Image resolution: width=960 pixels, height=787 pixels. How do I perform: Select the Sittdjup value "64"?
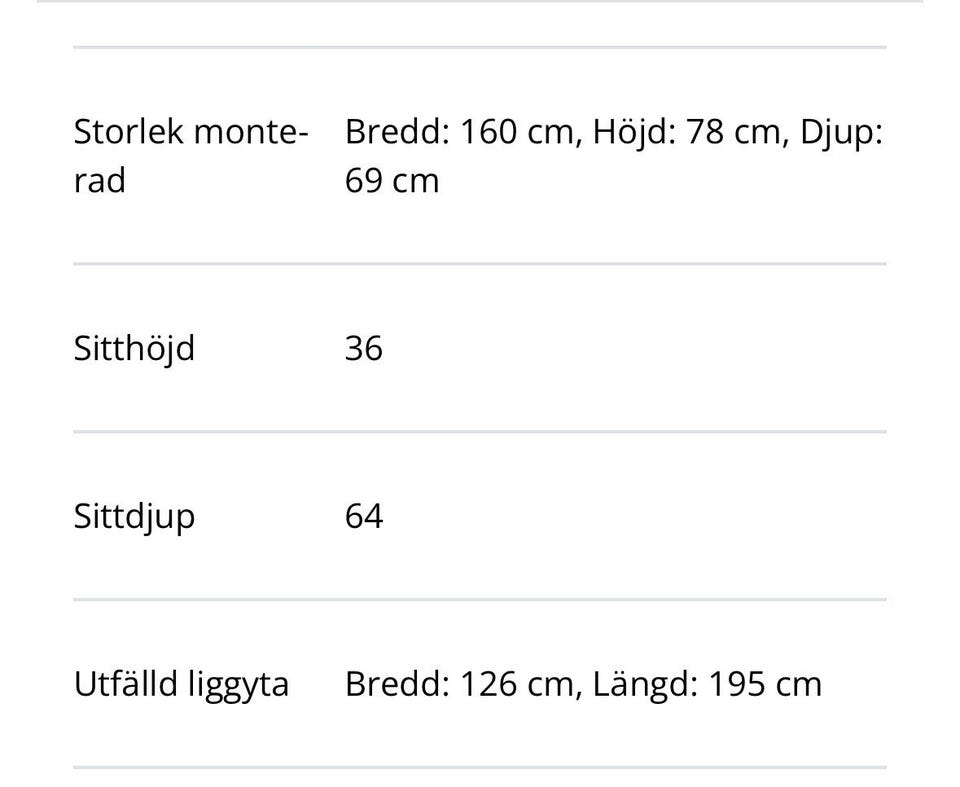tap(364, 517)
